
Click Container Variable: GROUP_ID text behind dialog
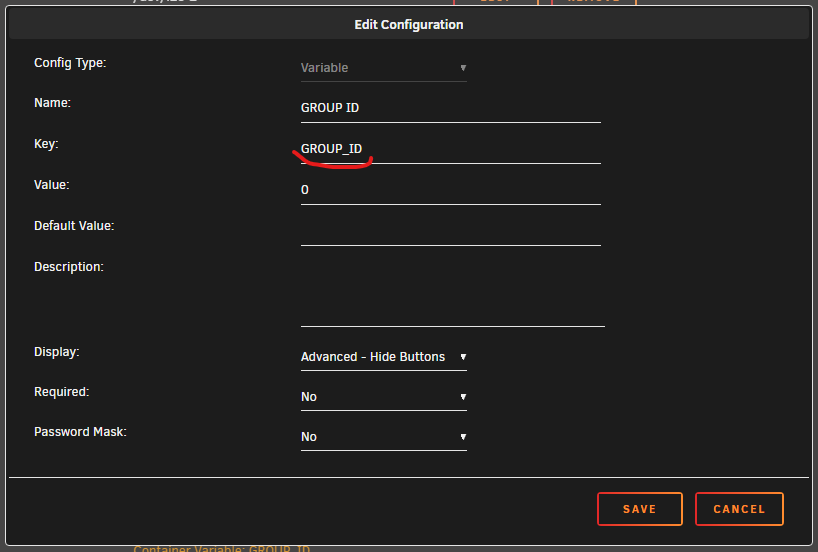(x=222, y=548)
